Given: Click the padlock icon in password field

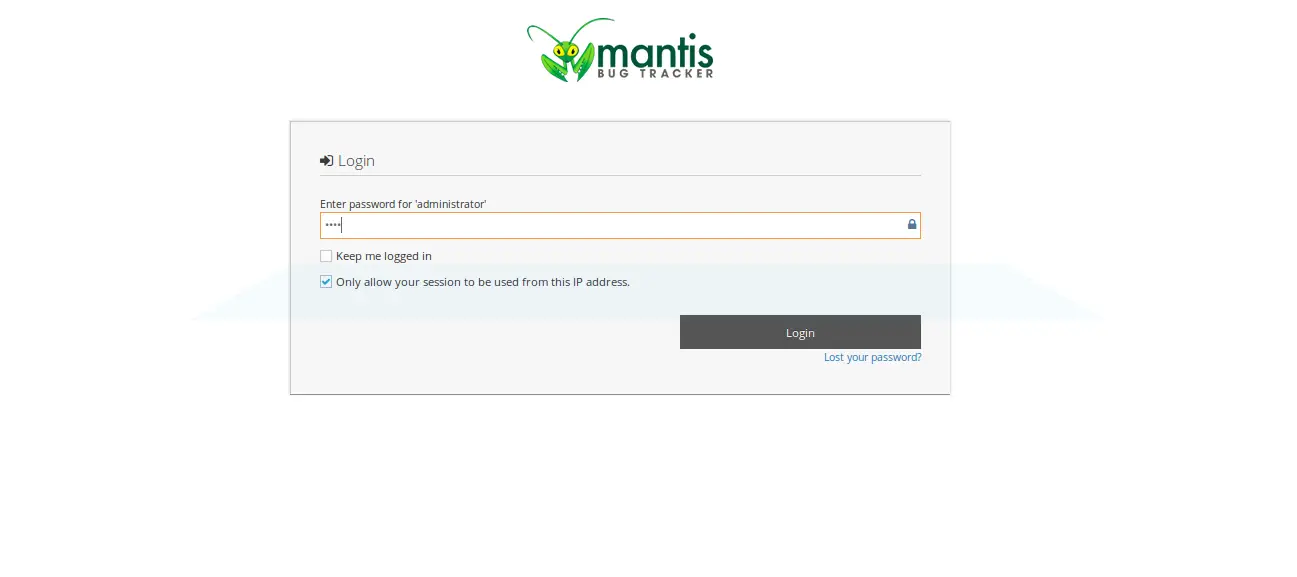Looking at the screenshot, I should point(912,225).
